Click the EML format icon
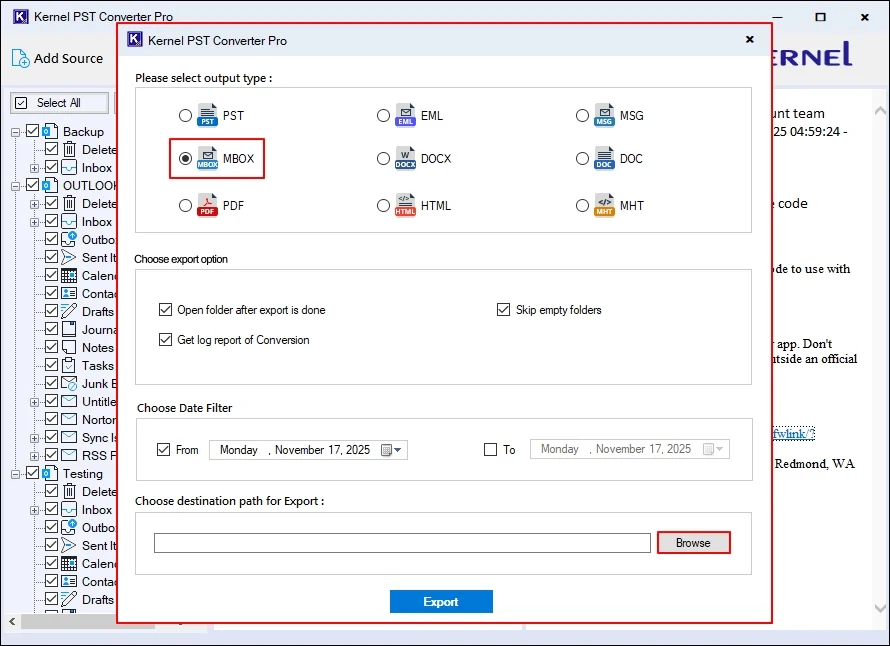Viewport: 890px width, 646px height. click(x=405, y=115)
